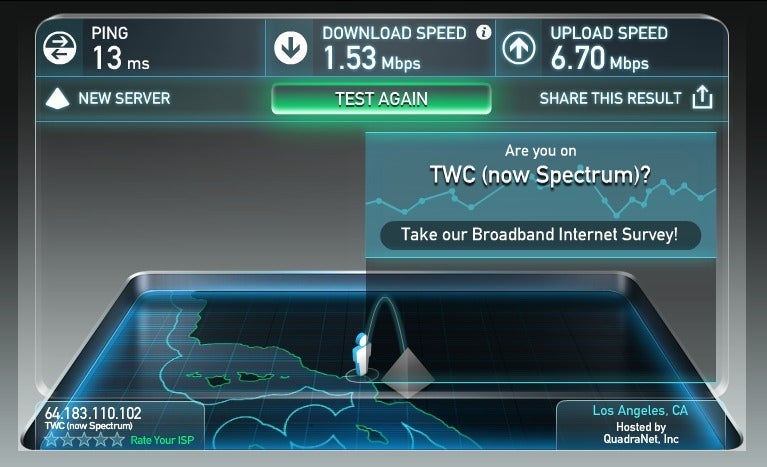
Task: Rate ISP with the first star
Action: pyautogui.click(x=51, y=440)
